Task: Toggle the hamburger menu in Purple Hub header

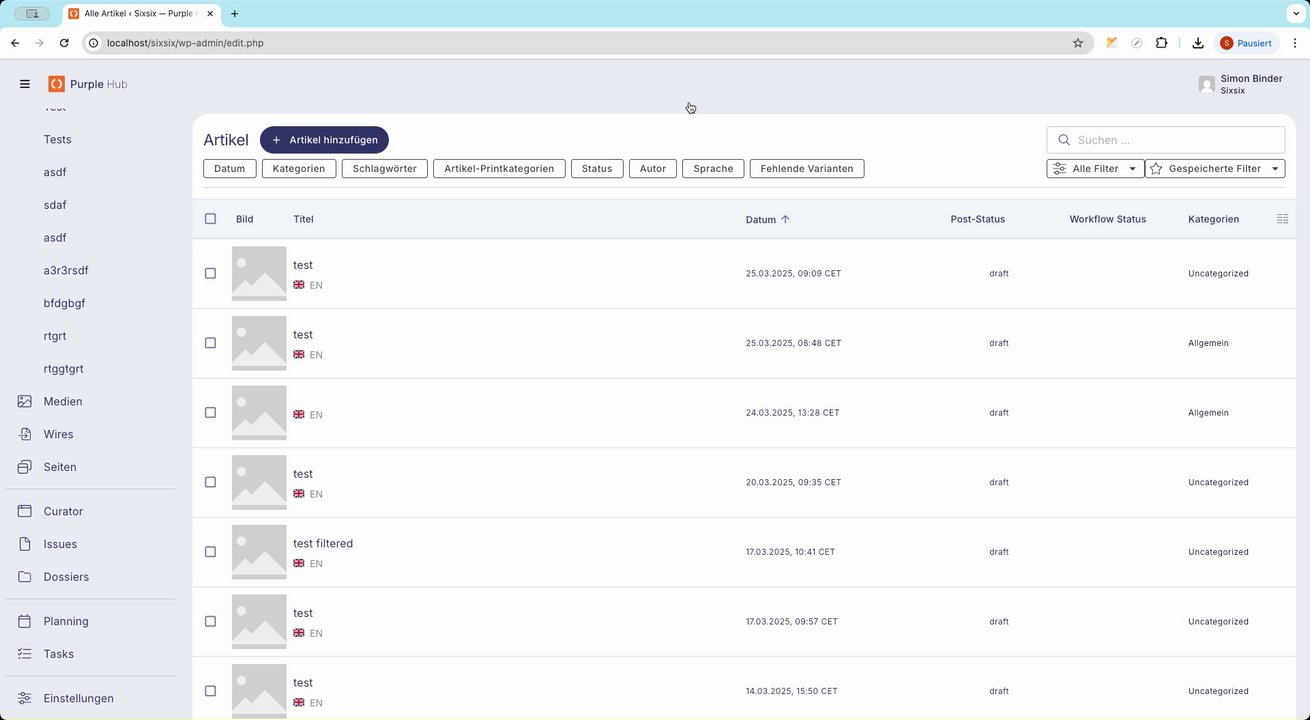Action: 25,84
